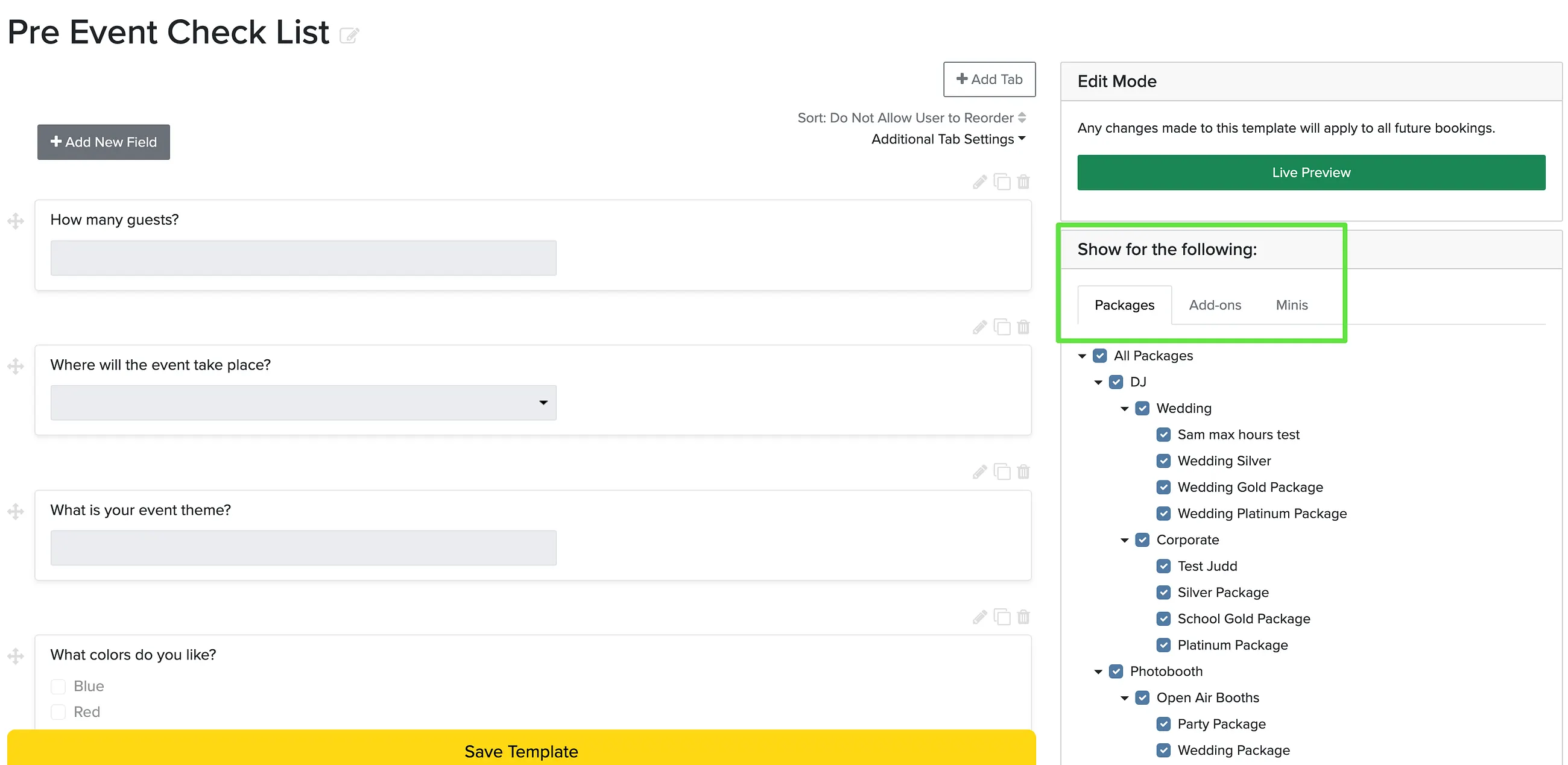
Task: Click the Add Tab button
Action: coord(989,79)
